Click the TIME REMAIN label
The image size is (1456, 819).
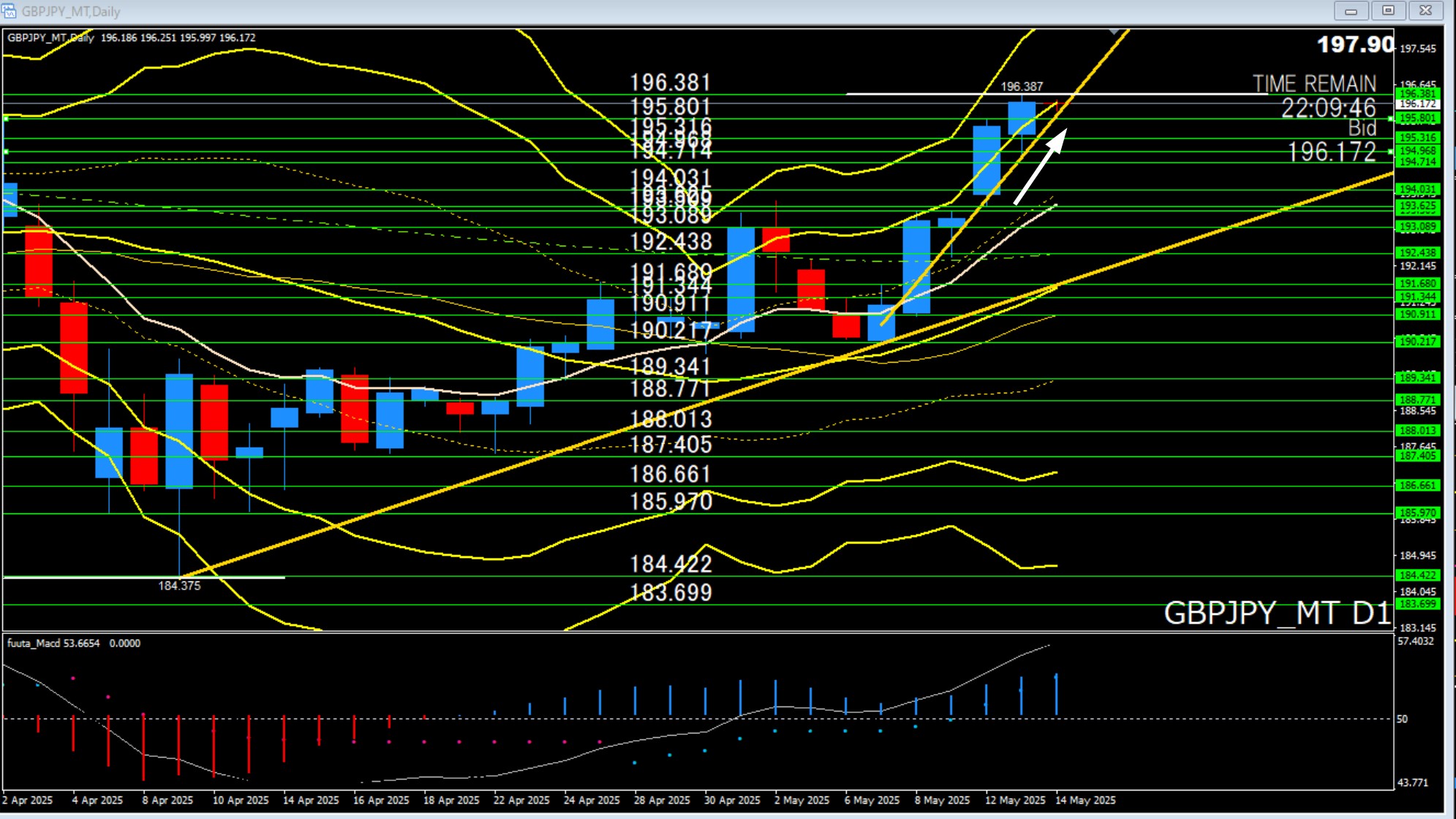(x=1314, y=84)
